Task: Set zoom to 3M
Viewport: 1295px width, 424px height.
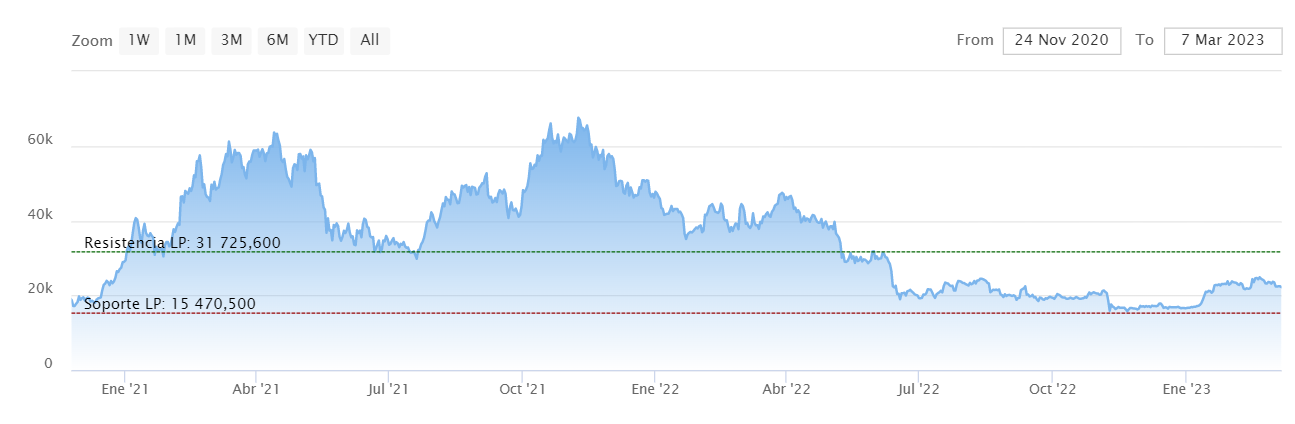Action: click(231, 41)
